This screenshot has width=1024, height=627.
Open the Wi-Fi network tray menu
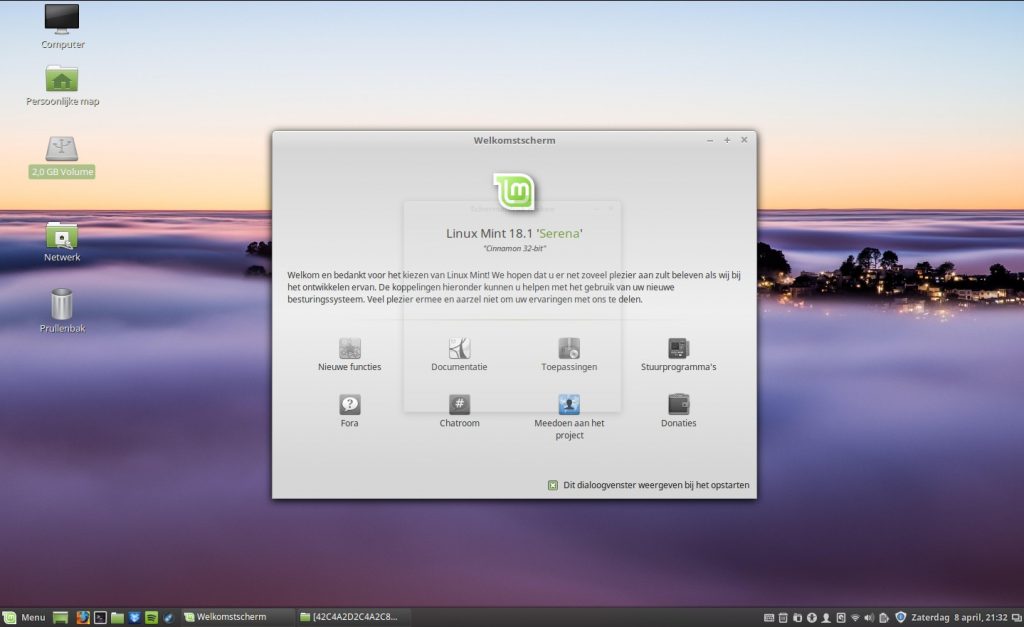[x=855, y=617]
